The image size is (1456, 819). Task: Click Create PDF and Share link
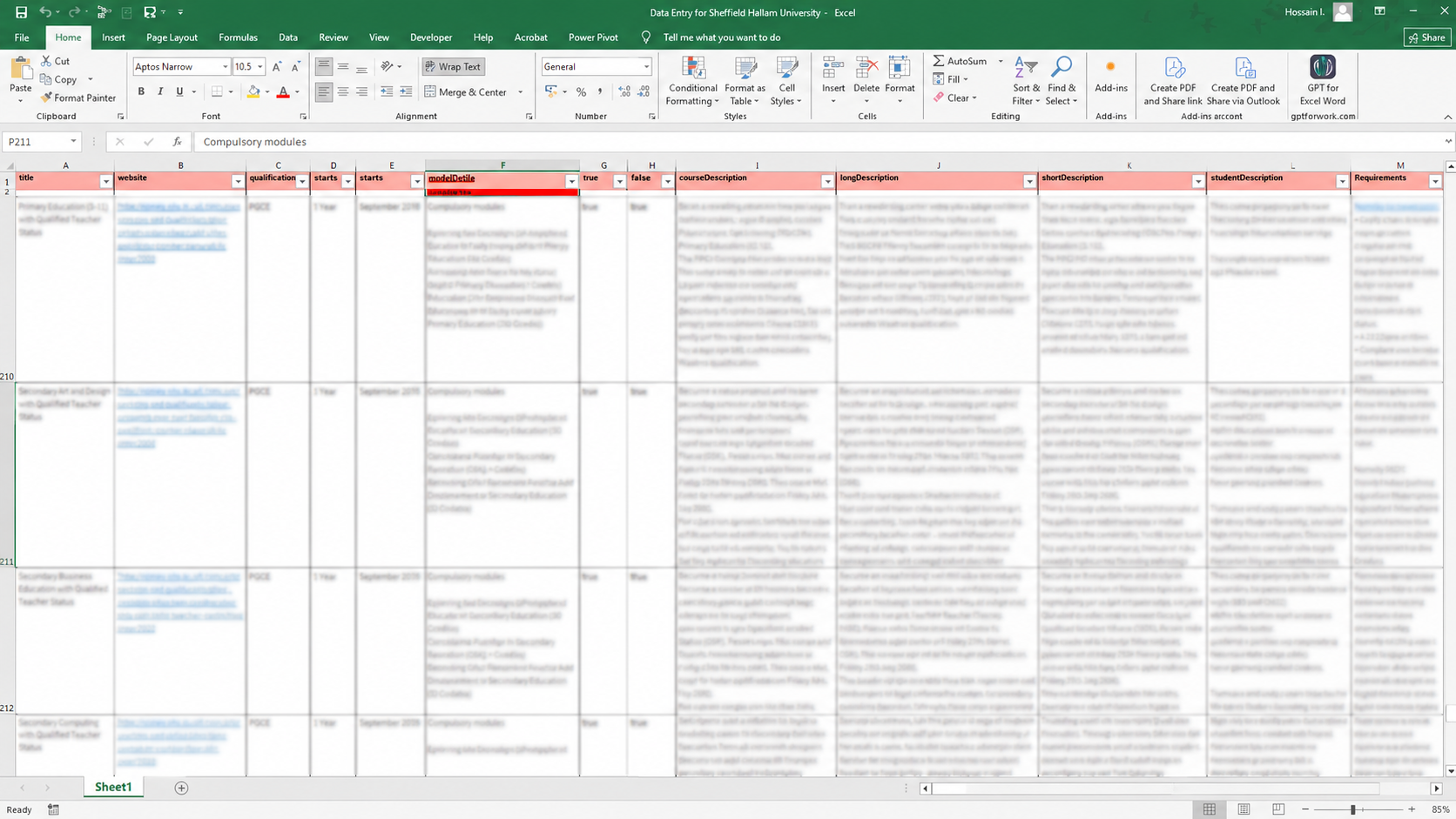point(1172,81)
